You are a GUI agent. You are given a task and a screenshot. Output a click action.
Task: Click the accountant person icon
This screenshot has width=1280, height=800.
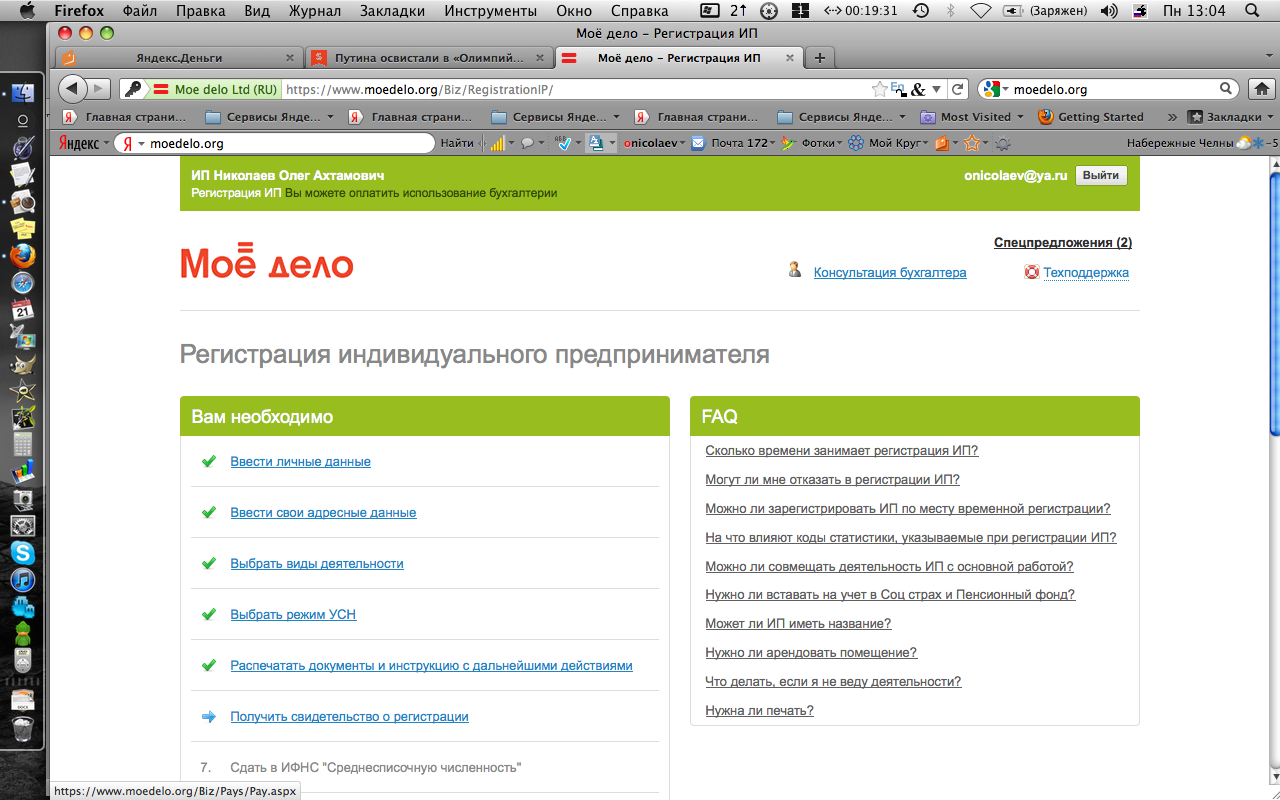[795, 270]
